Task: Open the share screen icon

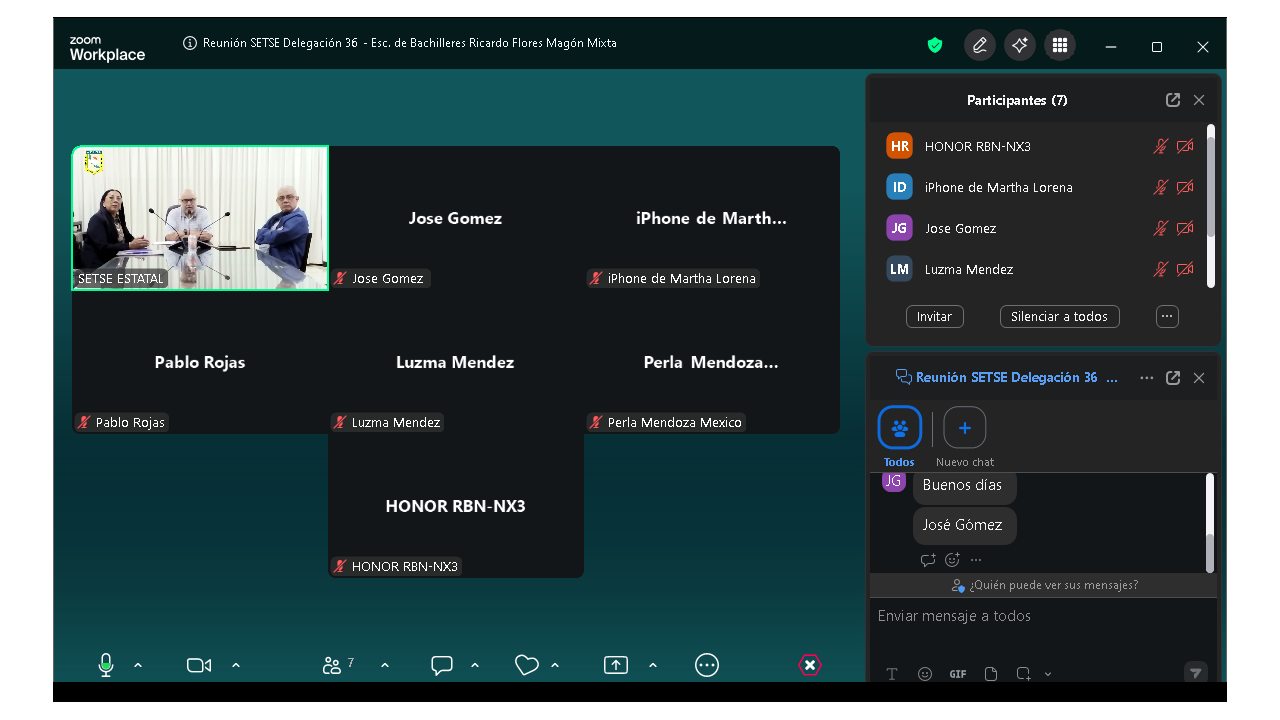Action: [x=616, y=665]
